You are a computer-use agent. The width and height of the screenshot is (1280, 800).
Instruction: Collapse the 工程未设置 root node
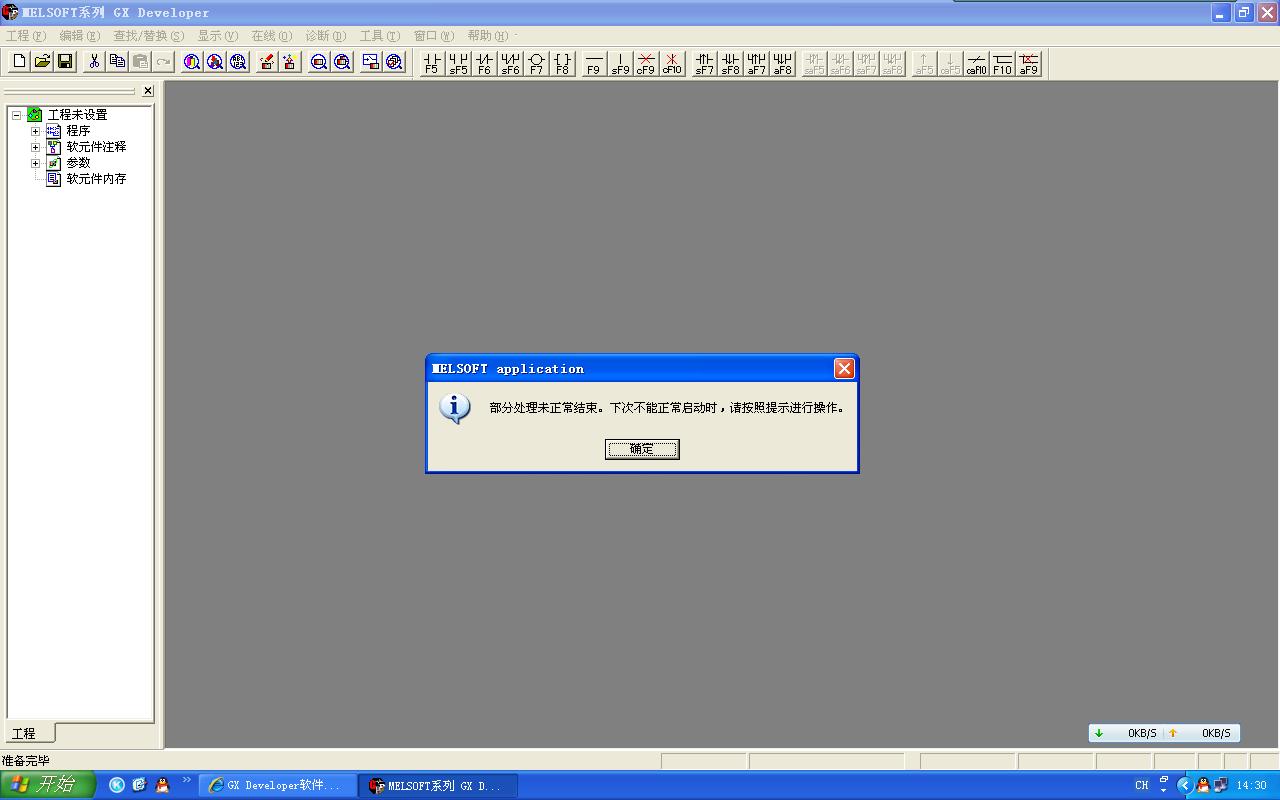click(x=17, y=115)
